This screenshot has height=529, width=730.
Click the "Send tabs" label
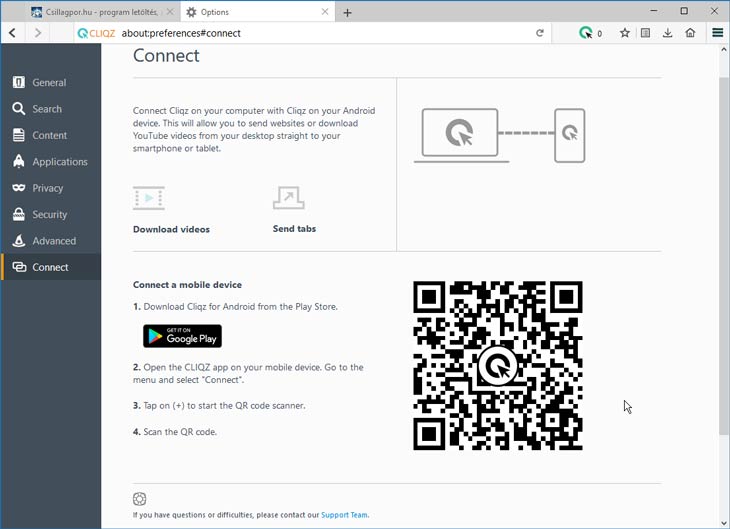click(x=294, y=229)
